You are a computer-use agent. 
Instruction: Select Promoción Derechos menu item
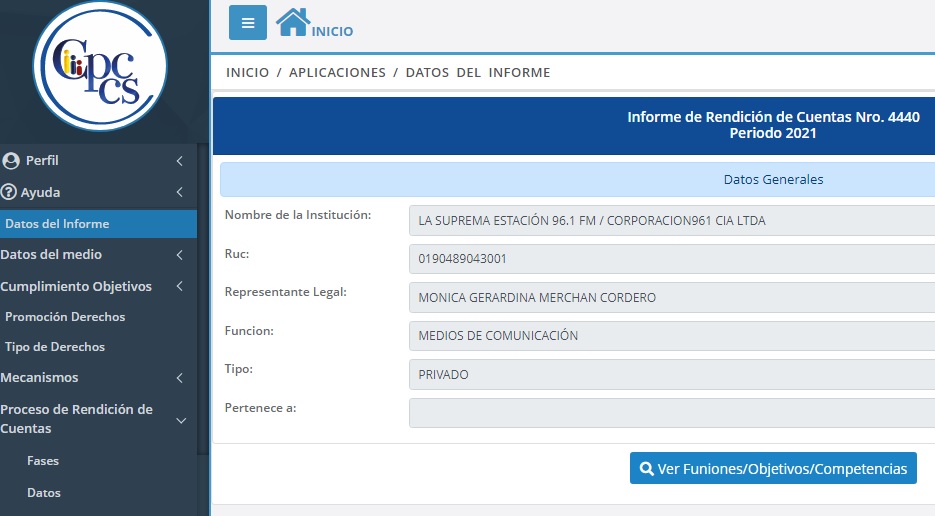[65, 317]
